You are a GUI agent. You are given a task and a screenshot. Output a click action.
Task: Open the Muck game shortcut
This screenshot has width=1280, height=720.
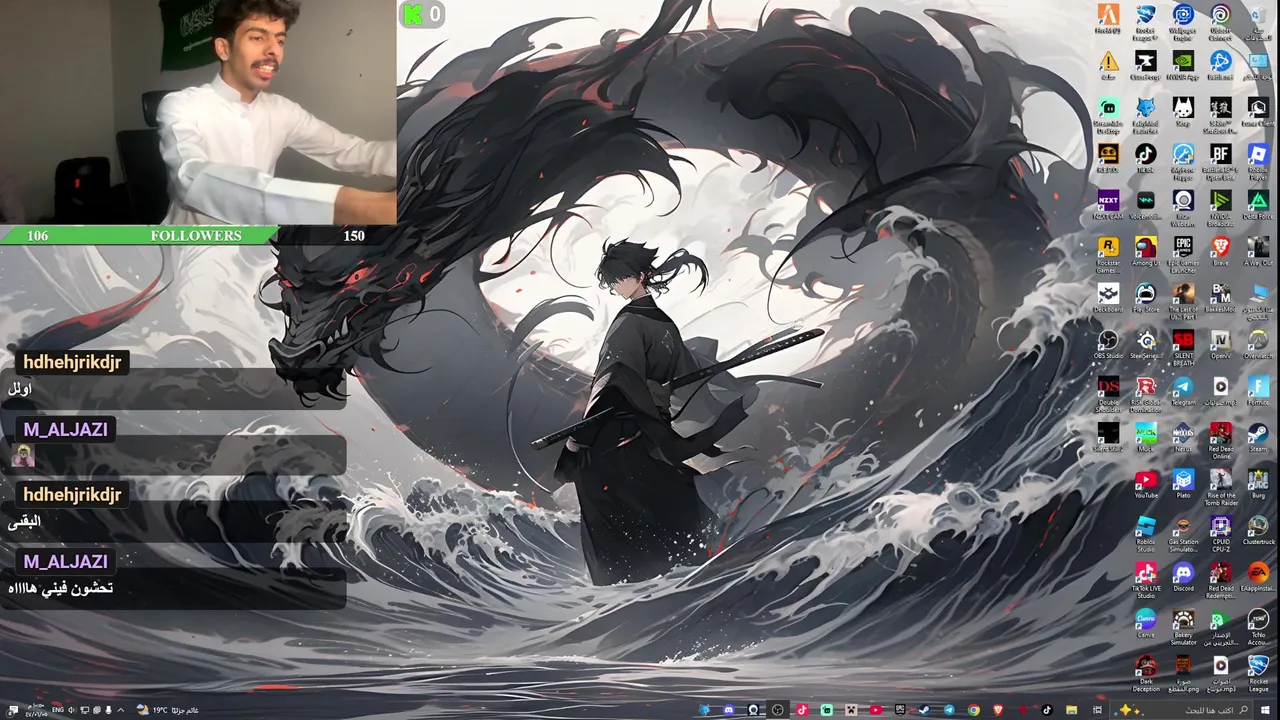coord(1146,436)
